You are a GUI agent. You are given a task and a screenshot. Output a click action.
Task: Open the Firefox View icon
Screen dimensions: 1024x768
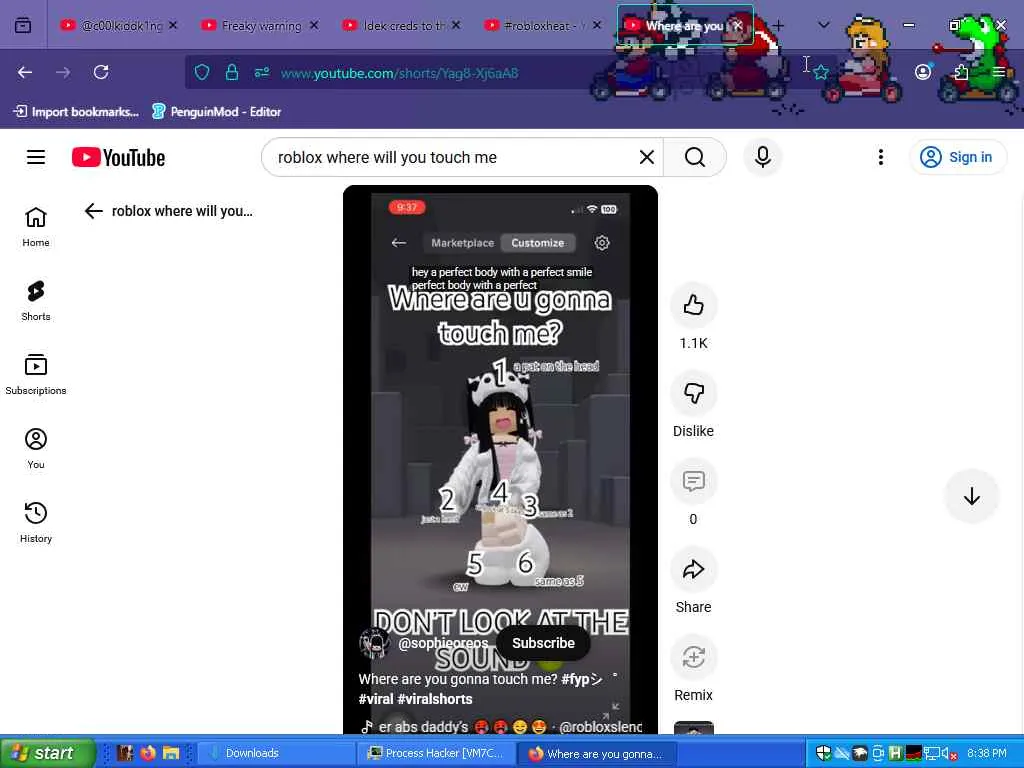[23, 25]
